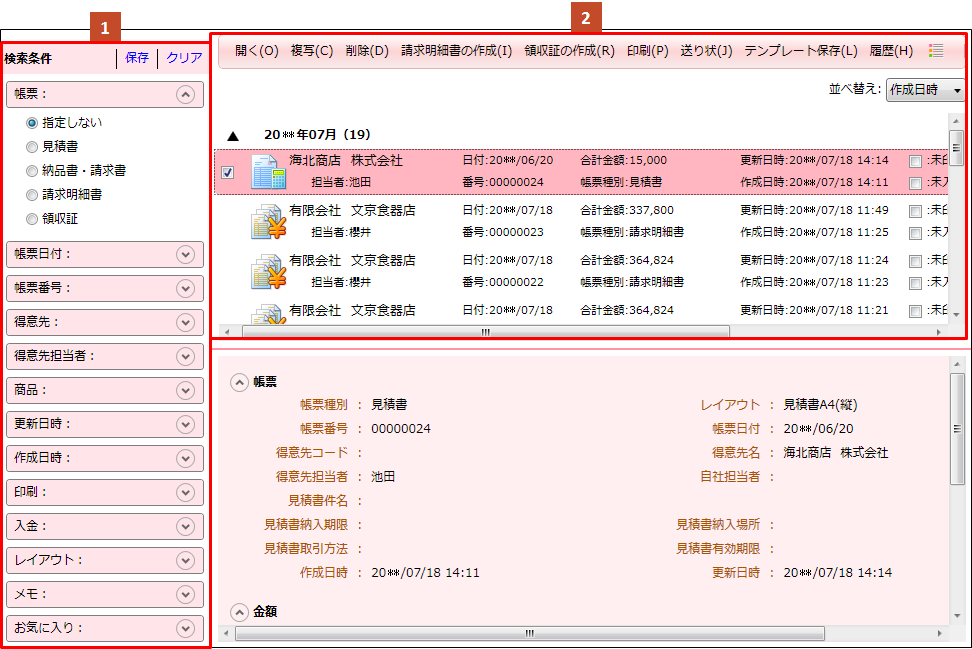Image resolution: width=972 pixels, height=649 pixels.
Task: Expand the 得意先 search condition
Action: [185, 322]
